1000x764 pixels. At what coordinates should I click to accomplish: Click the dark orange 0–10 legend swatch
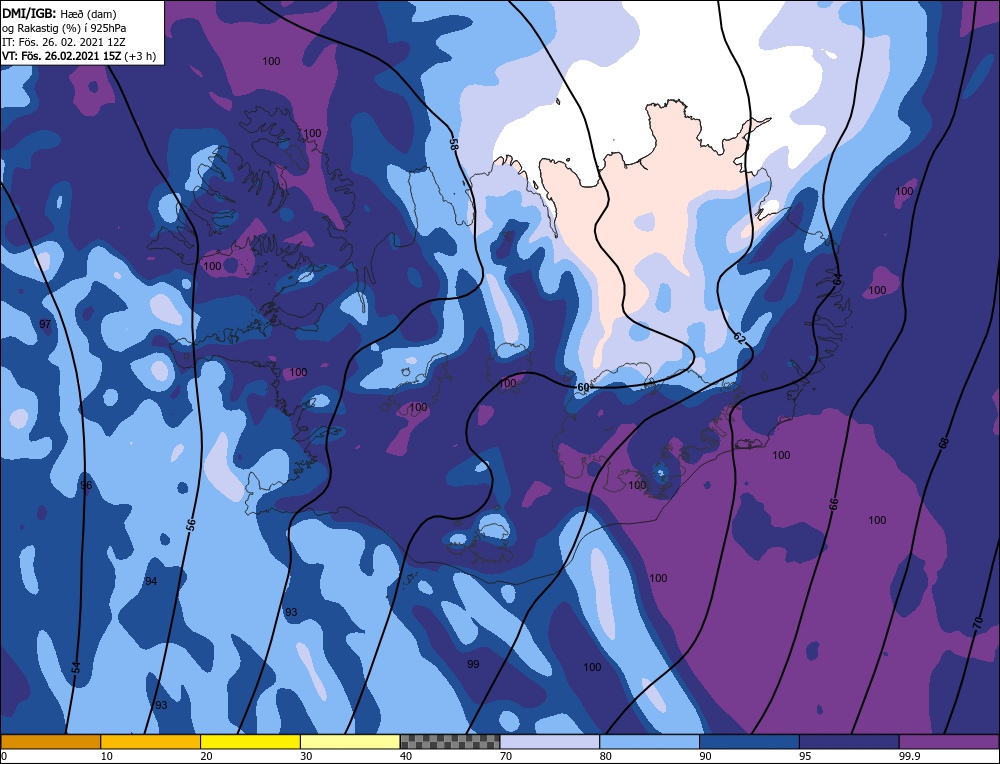pos(50,741)
